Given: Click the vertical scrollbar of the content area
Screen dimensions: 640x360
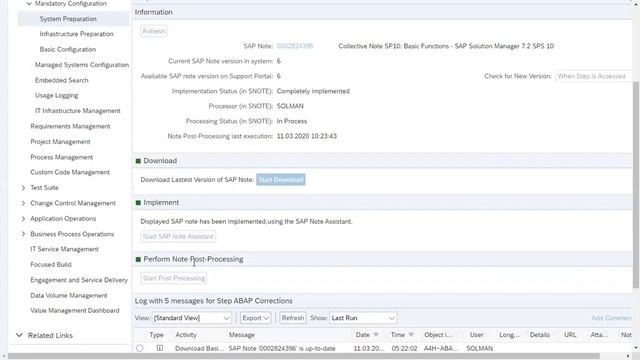Looking at the screenshot, I should 636,184.
